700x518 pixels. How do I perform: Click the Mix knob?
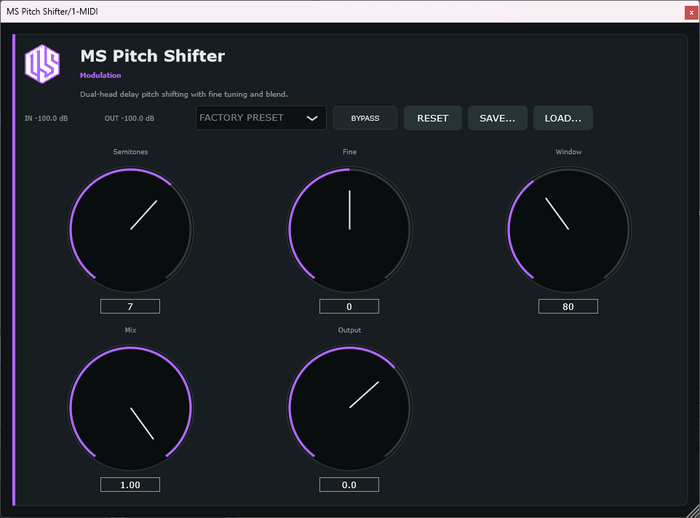130,408
